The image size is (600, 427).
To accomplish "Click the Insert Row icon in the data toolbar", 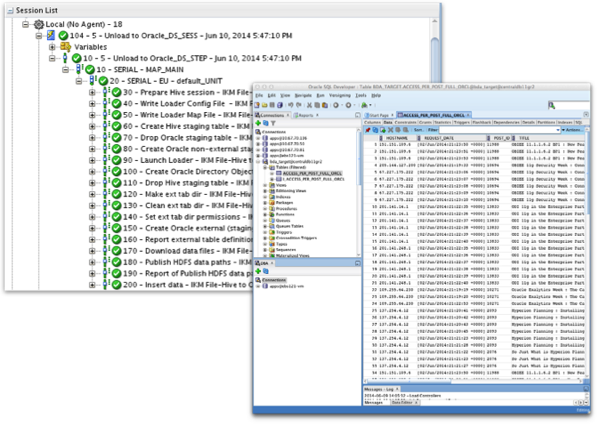I will coord(383,130).
